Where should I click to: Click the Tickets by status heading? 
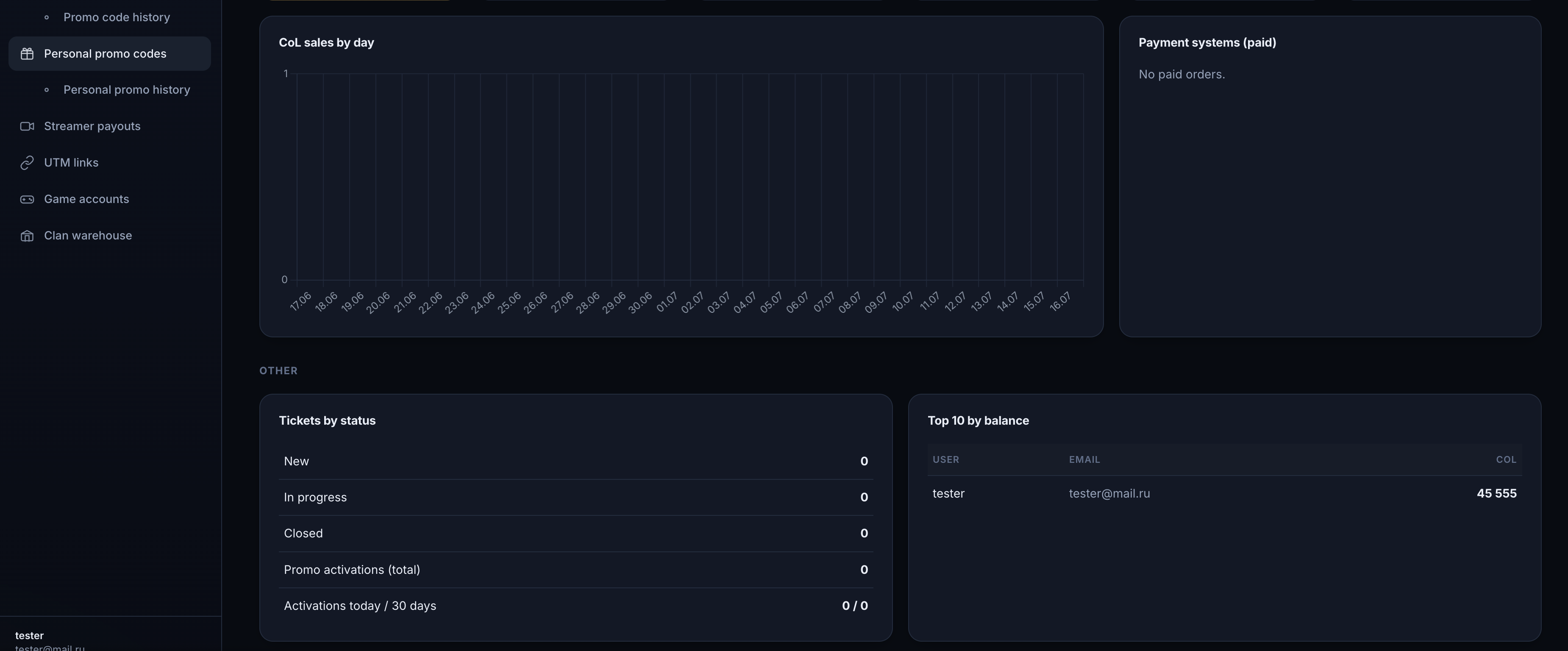327,421
